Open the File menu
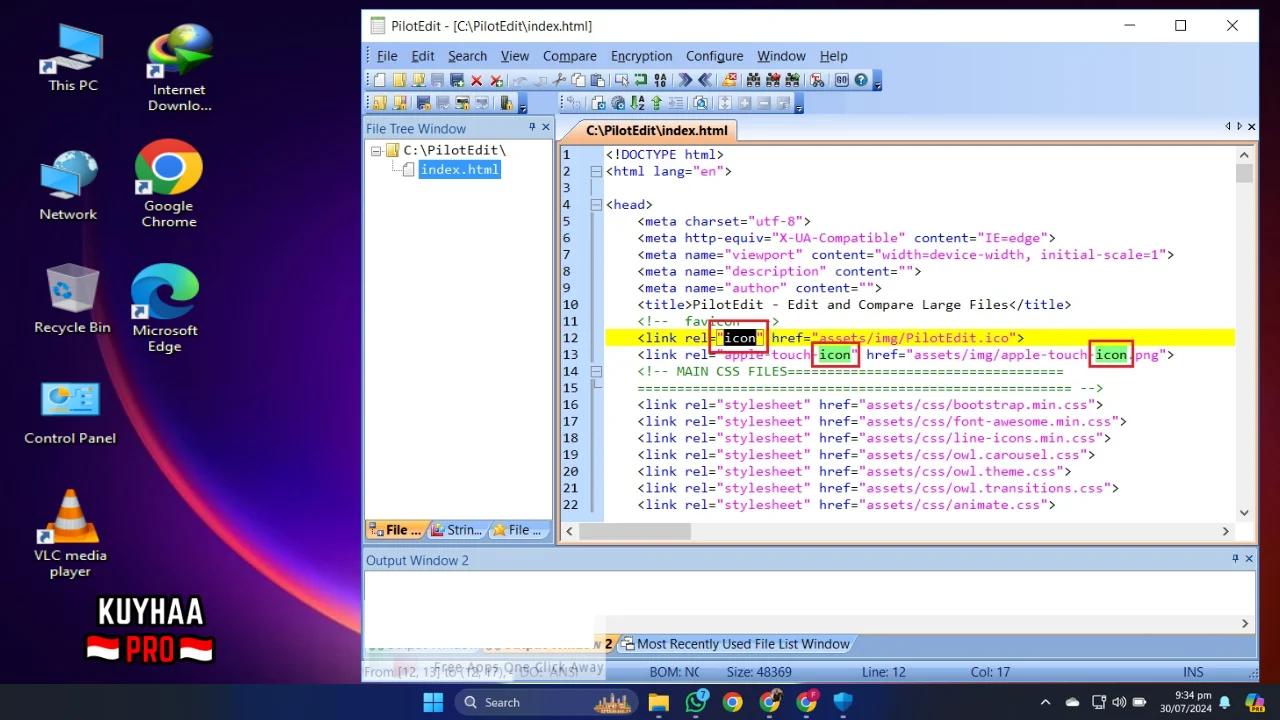 pyautogui.click(x=387, y=56)
